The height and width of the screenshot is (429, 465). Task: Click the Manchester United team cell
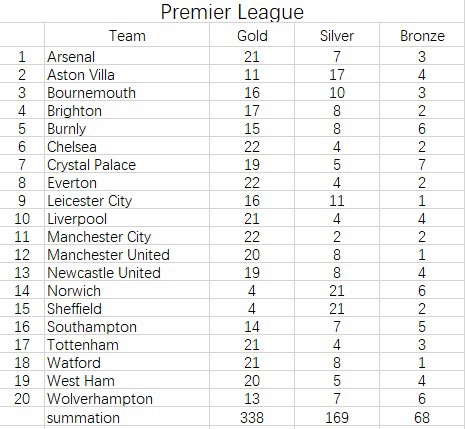tap(127, 254)
